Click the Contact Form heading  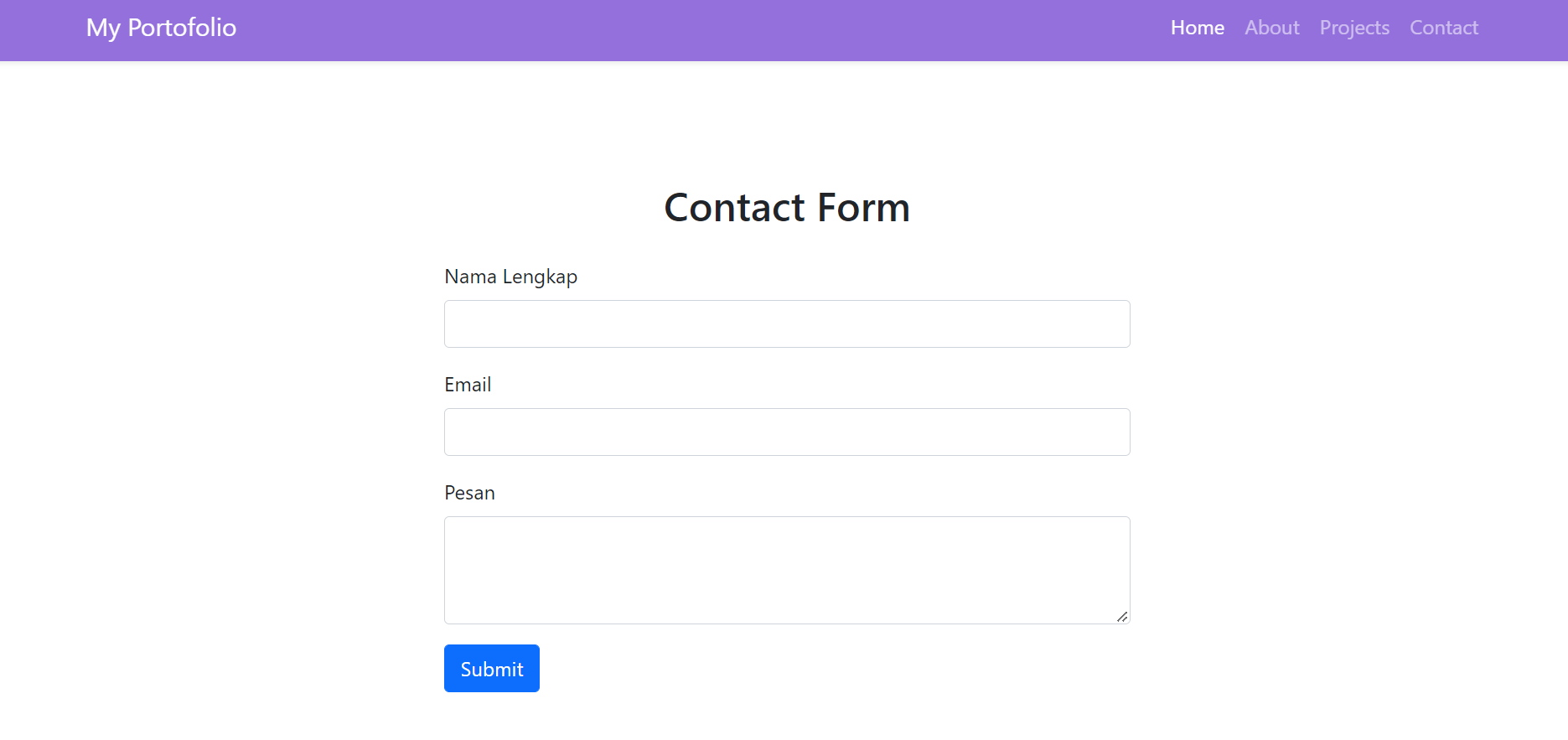pyautogui.click(x=786, y=207)
